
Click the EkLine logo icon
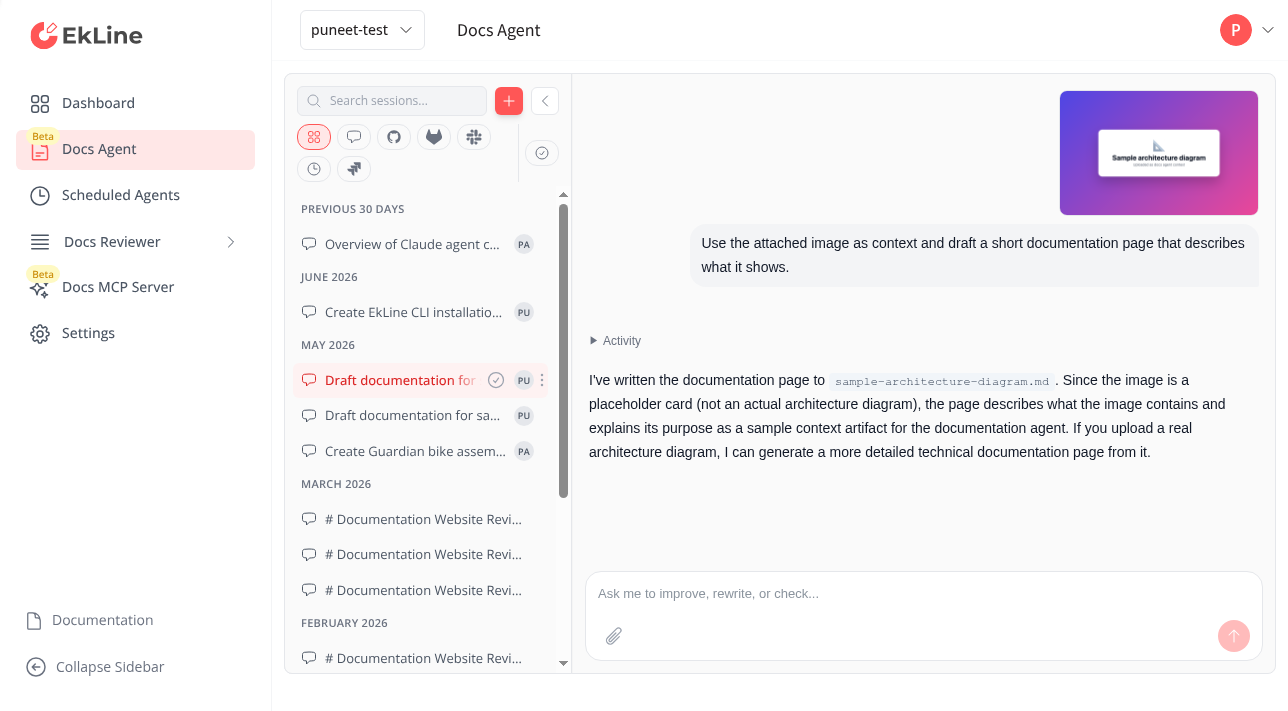44,35
